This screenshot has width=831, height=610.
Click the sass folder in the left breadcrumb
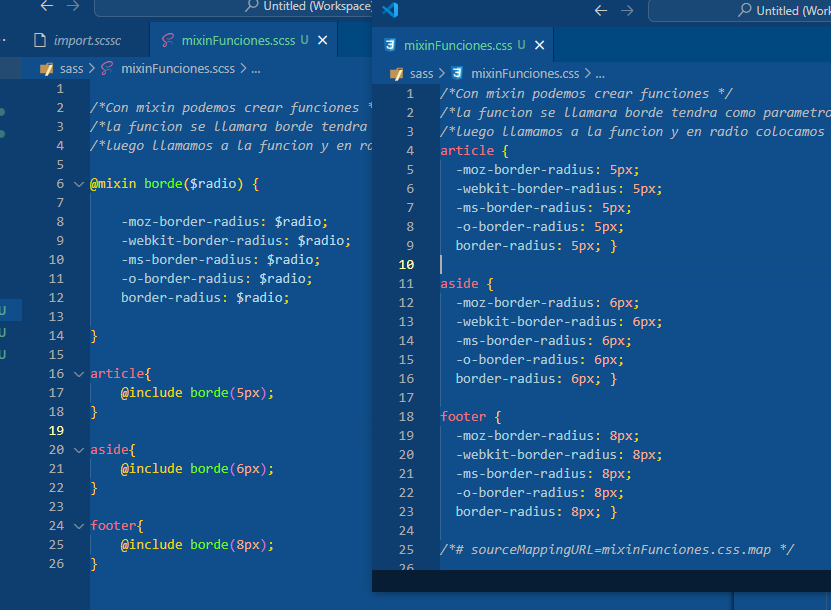(x=72, y=69)
